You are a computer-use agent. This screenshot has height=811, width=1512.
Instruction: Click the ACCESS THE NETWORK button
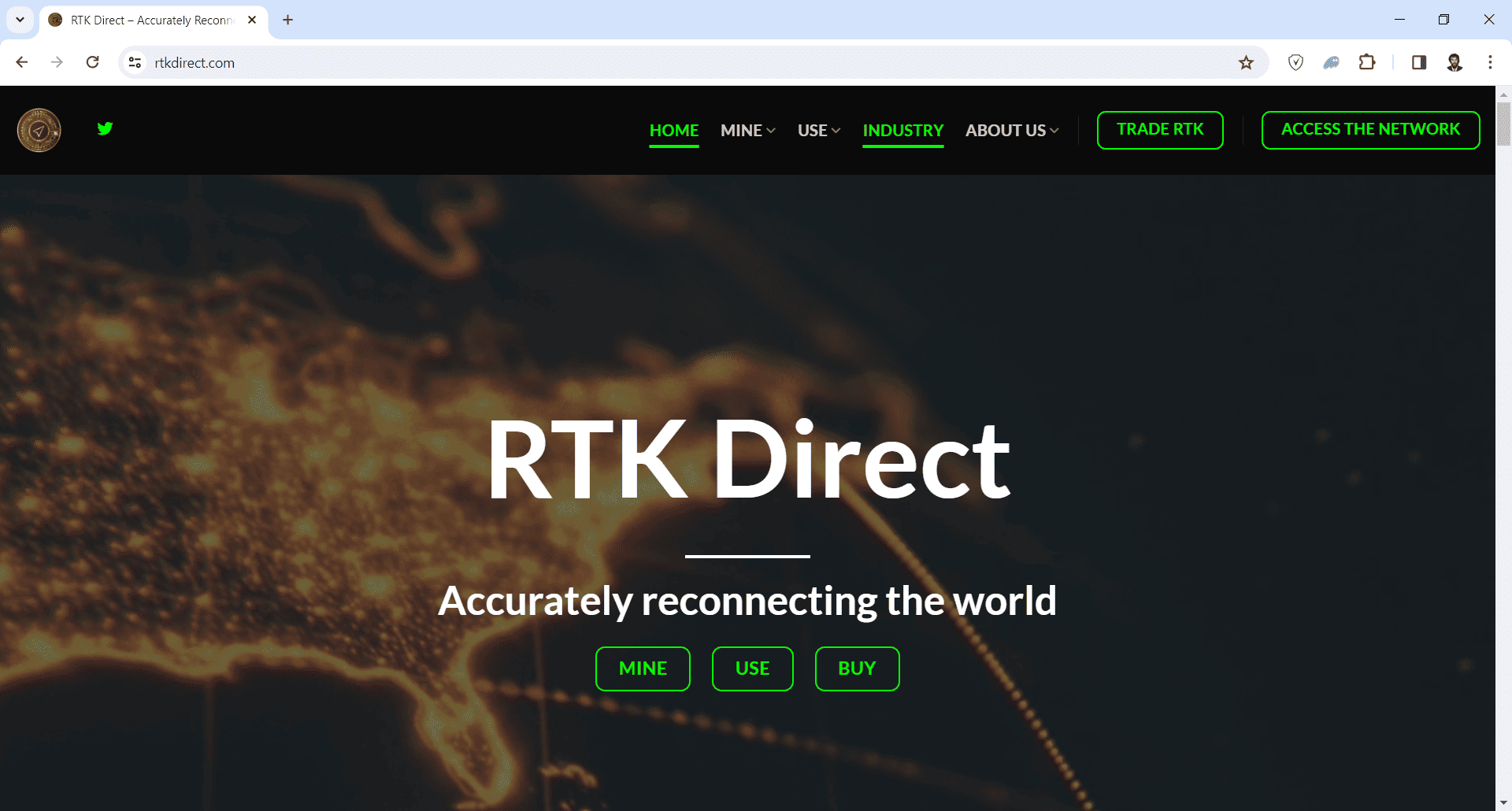(x=1370, y=130)
